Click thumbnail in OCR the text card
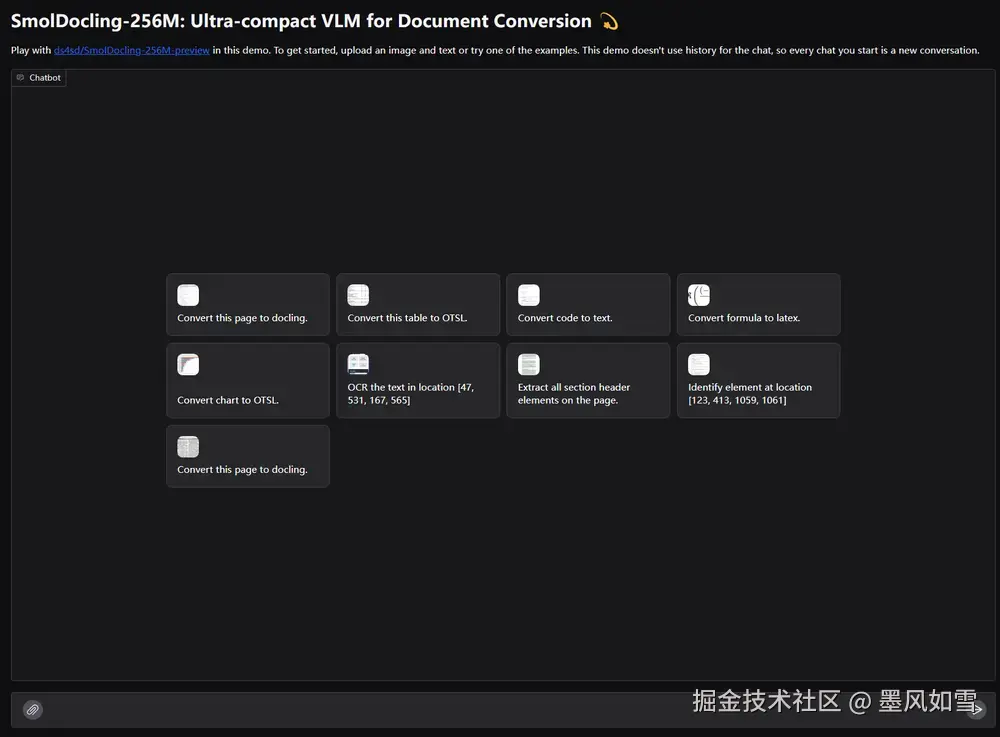 (358, 365)
